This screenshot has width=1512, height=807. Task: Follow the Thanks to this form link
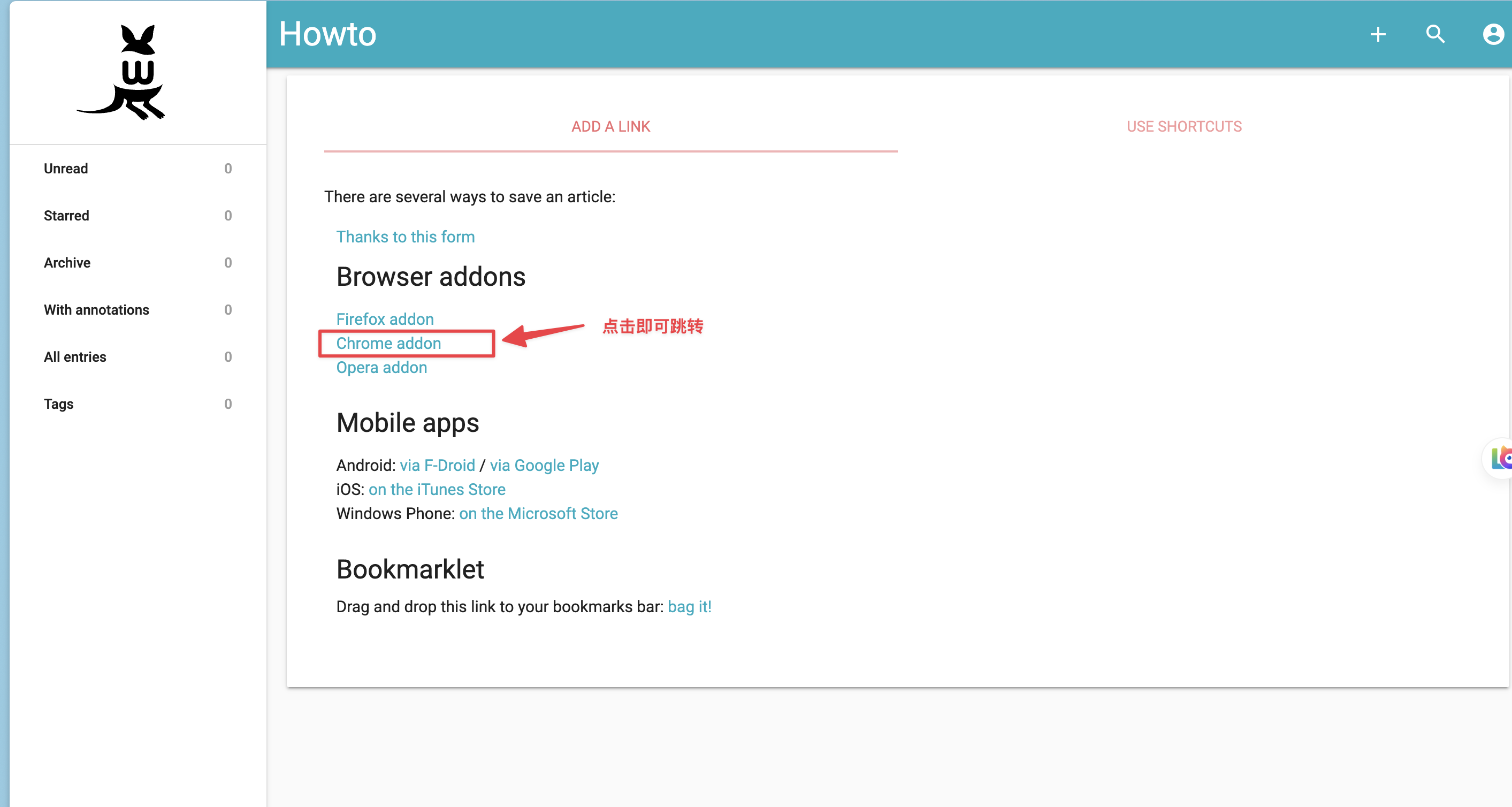pyautogui.click(x=405, y=237)
